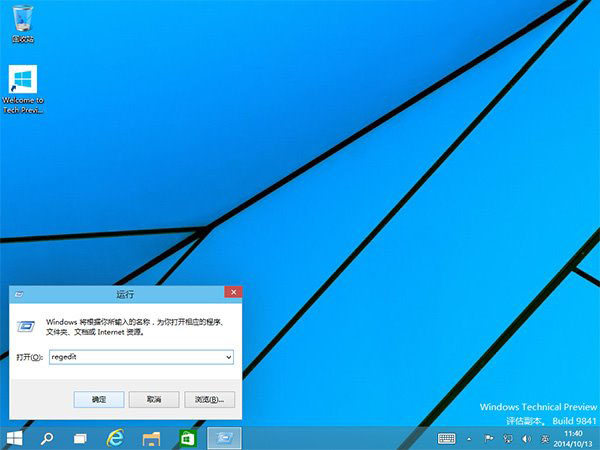Screen dimensions: 600x450
Task: Open File Explorer folder icon
Action: 152,438
